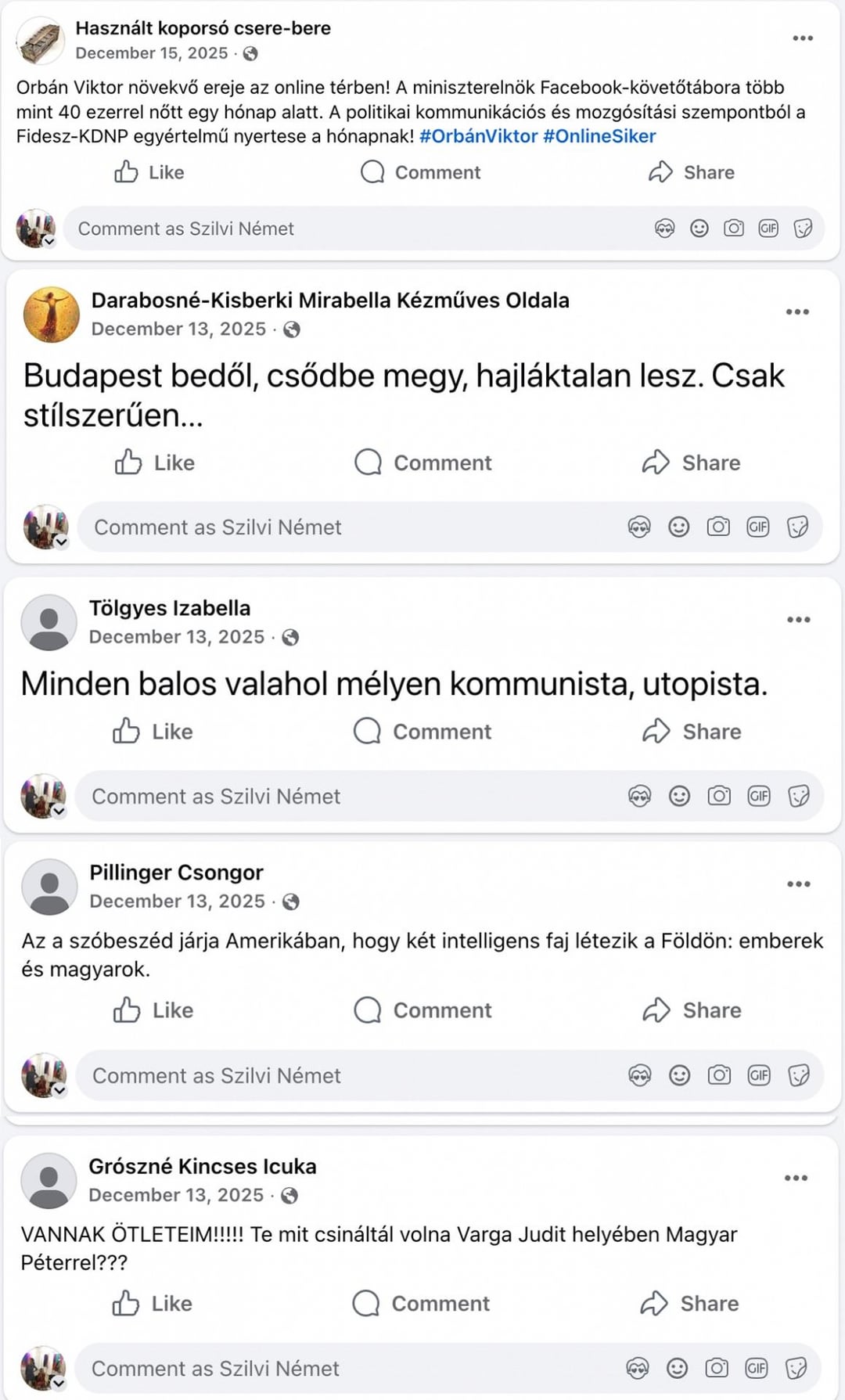This screenshot has height=1400, width=845.
Task: Insert GIF in the Használt koporsó post comment
Action: (x=768, y=229)
